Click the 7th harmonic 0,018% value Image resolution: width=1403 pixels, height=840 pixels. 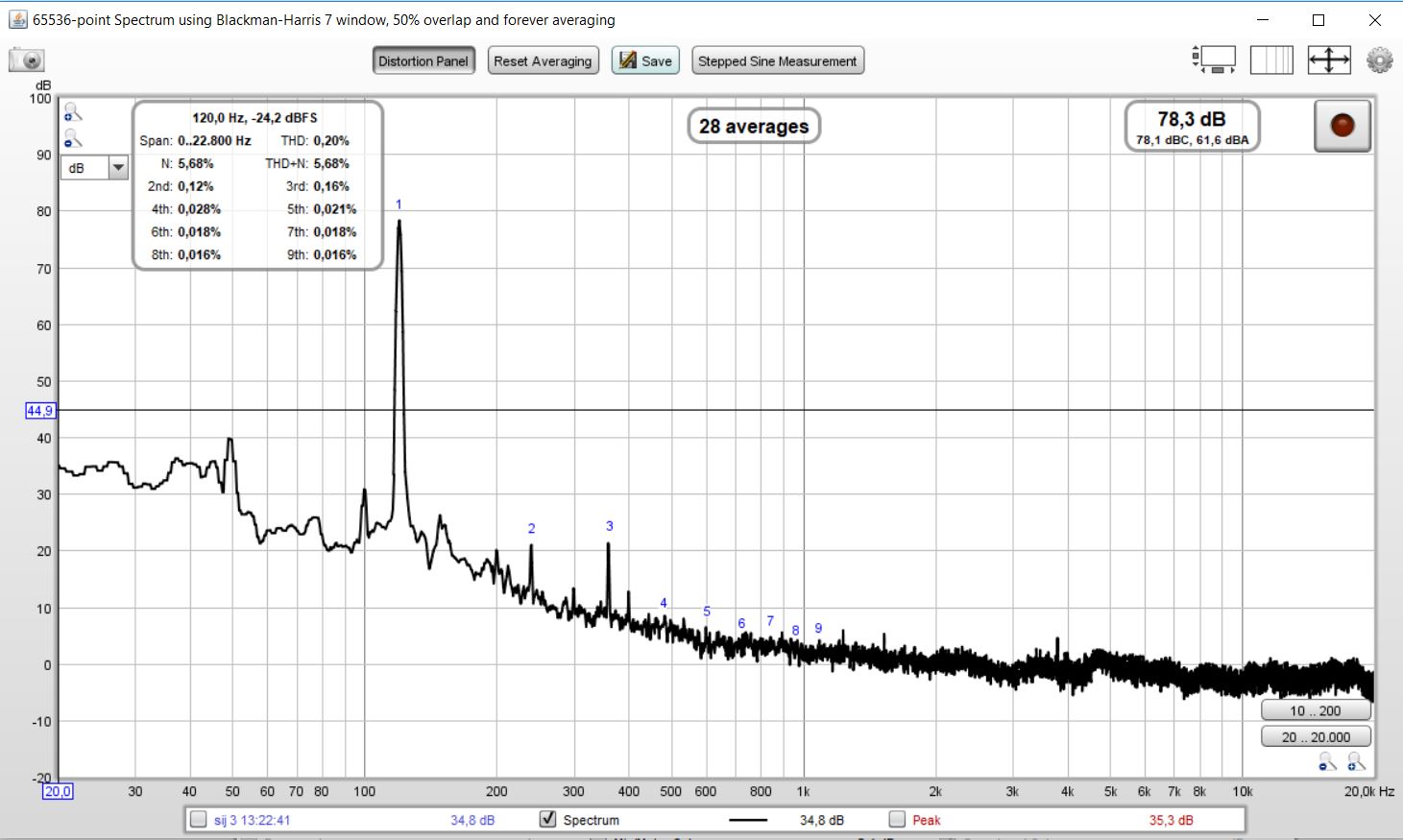[x=335, y=232]
